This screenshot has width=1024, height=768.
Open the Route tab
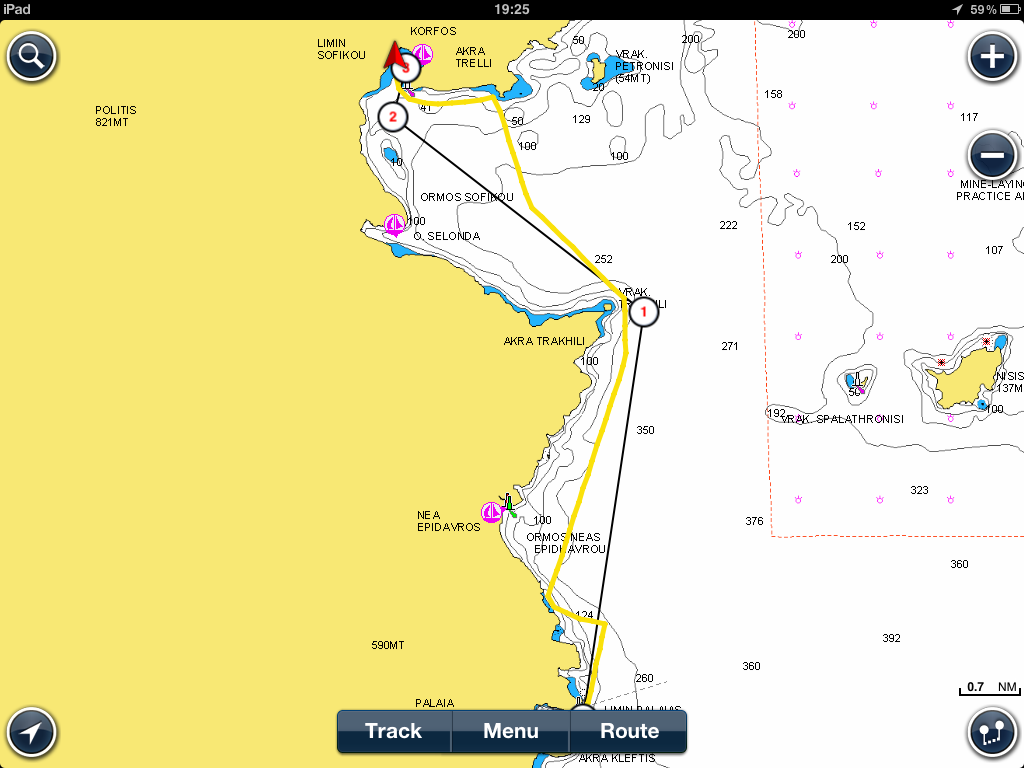[629, 731]
